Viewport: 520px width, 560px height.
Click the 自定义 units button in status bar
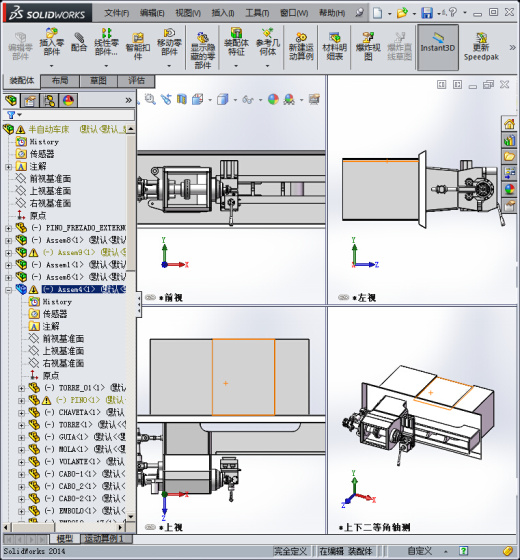click(420, 551)
